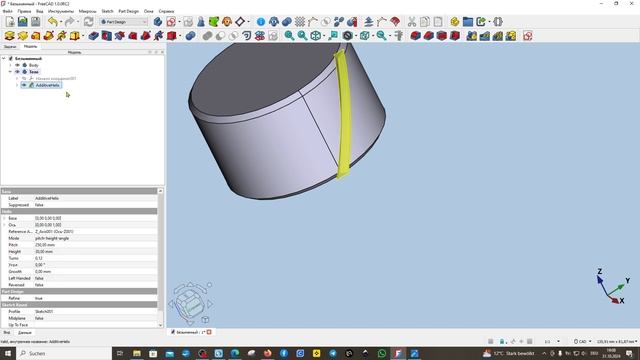Click the property panel scroll down arrow
640x360 pixels.
point(160,325)
